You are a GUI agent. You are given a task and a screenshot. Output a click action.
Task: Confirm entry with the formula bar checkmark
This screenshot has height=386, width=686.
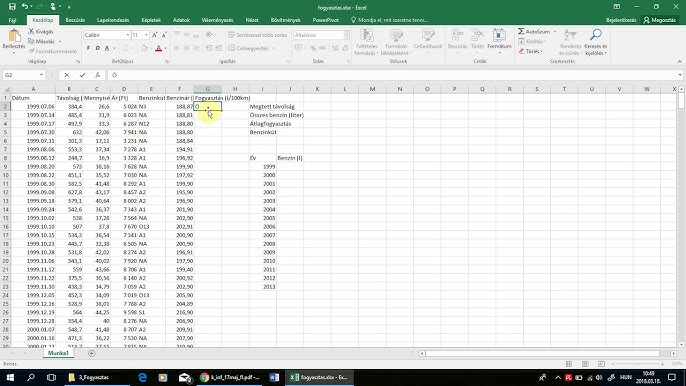[82, 75]
